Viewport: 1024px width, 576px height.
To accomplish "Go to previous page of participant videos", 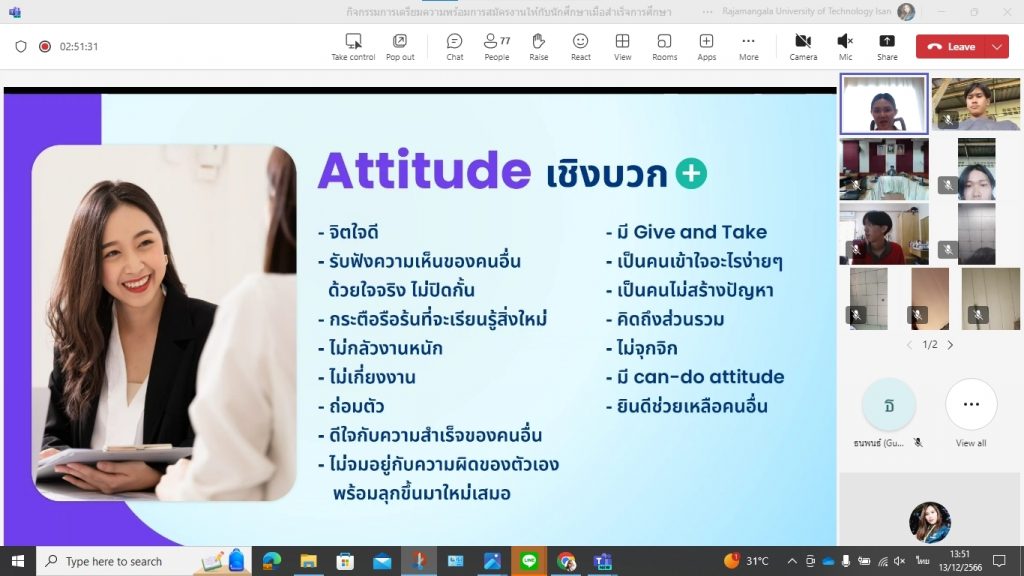I will 909,345.
